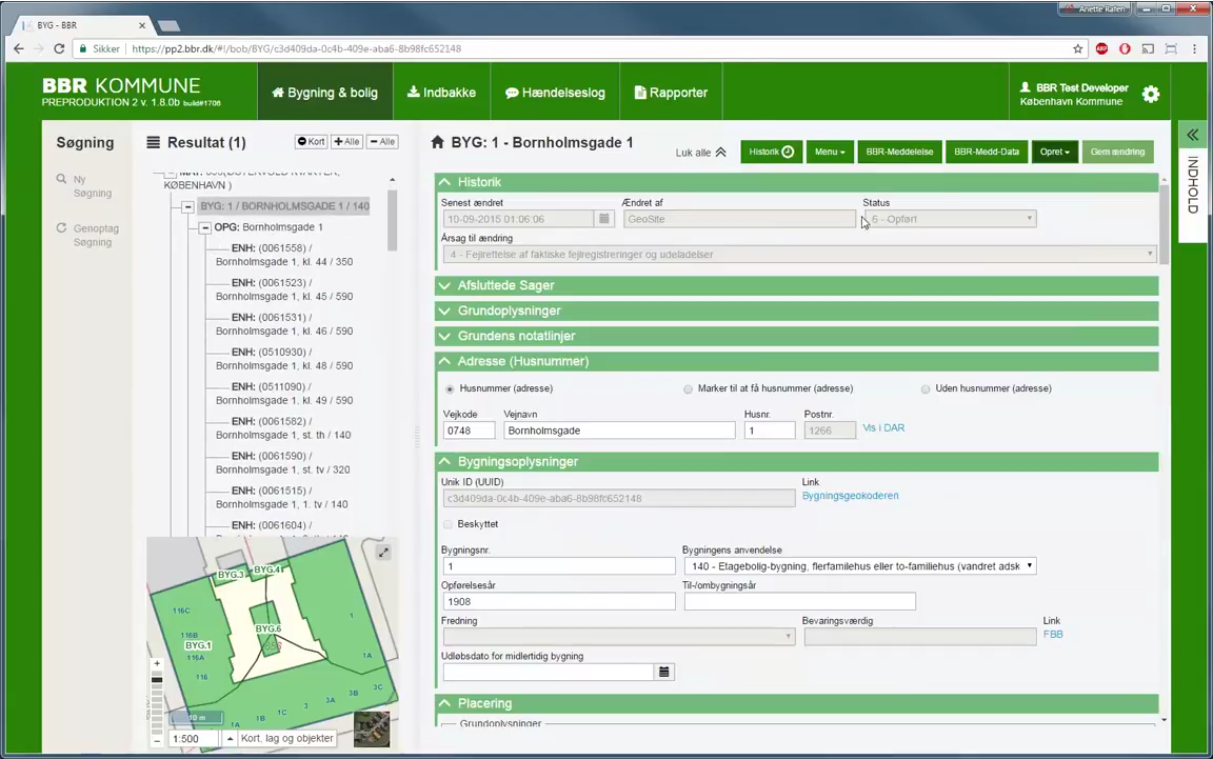Click the Historik button
The height and width of the screenshot is (759, 1213).
(x=772, y=152)
